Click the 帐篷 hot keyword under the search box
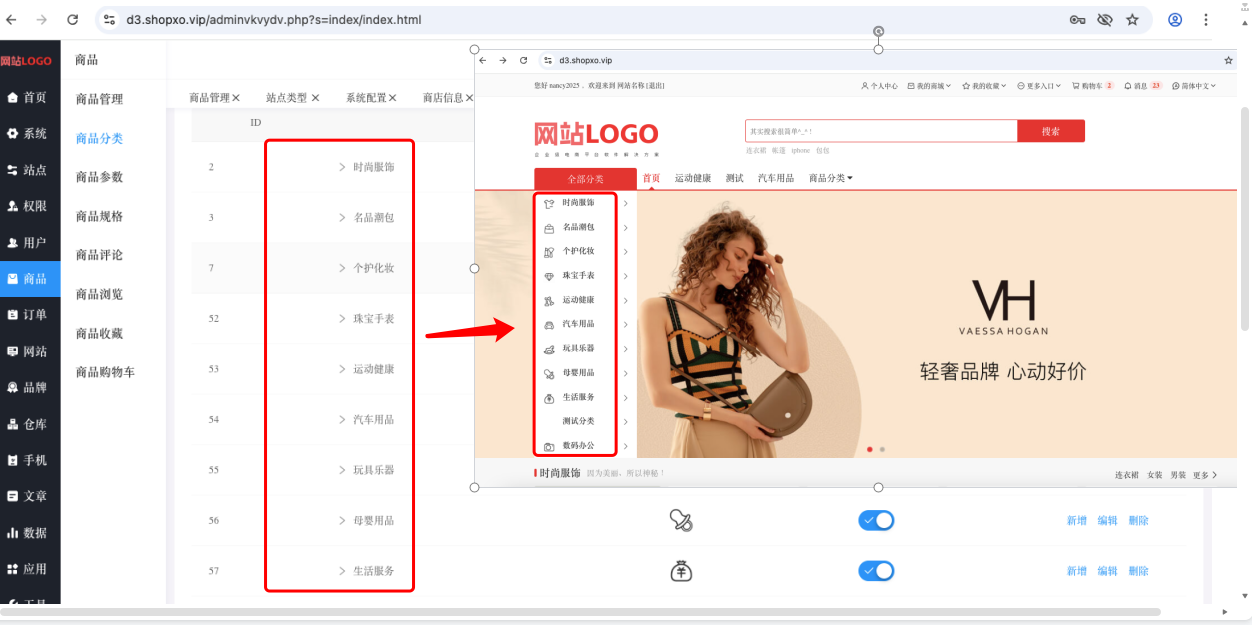Screen dimensions: 1252x625 point(778,150)
